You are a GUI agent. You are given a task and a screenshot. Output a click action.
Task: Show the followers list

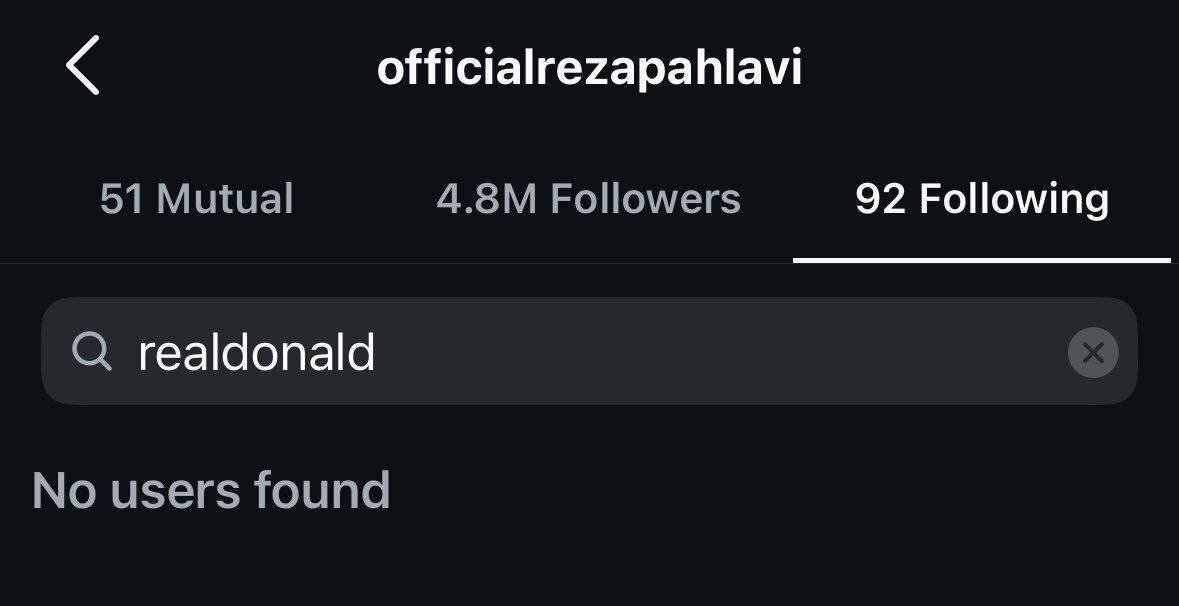coord(589,199)
